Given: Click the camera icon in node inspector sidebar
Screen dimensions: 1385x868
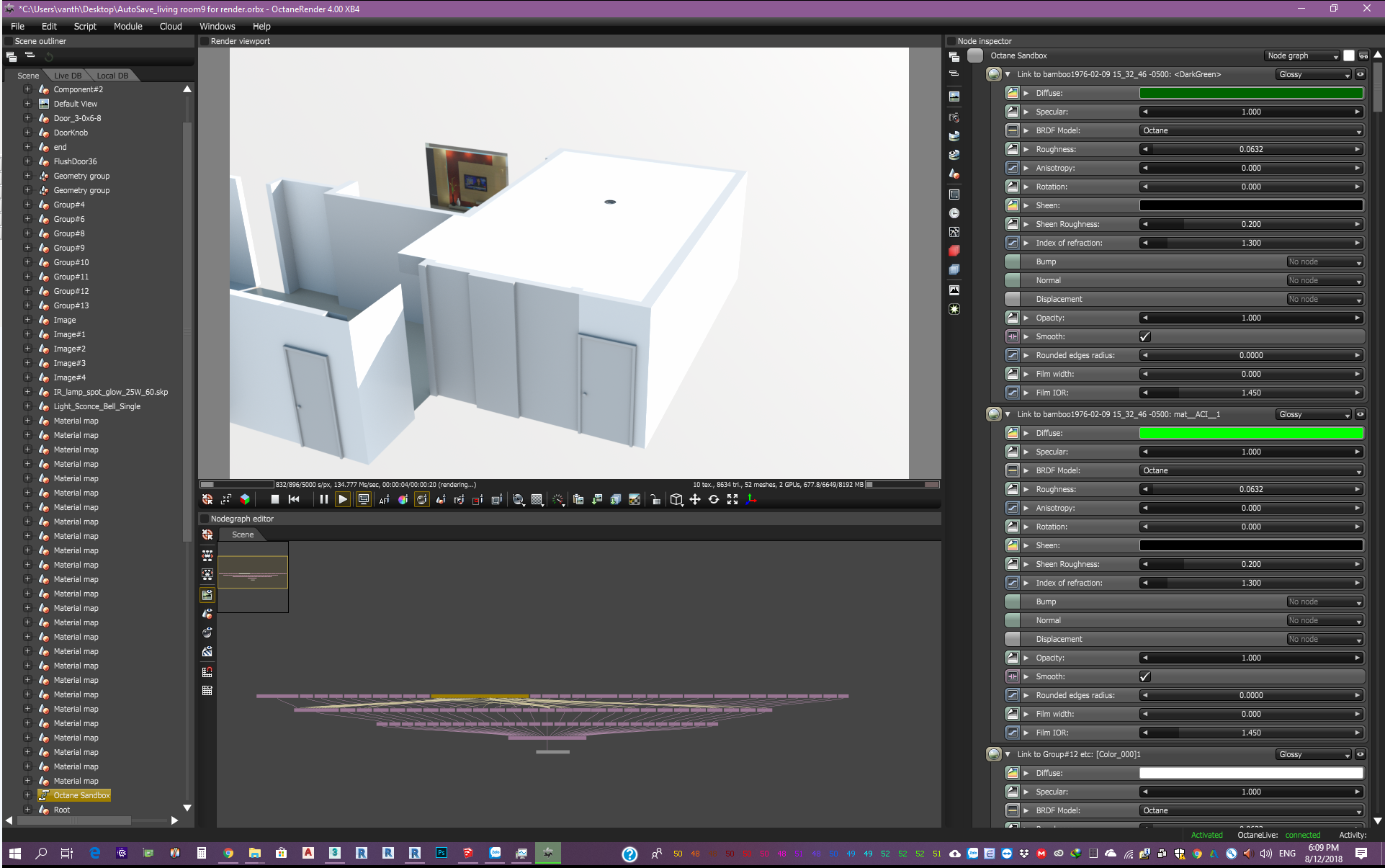Looking at the screenshot, I should (954, 117).
